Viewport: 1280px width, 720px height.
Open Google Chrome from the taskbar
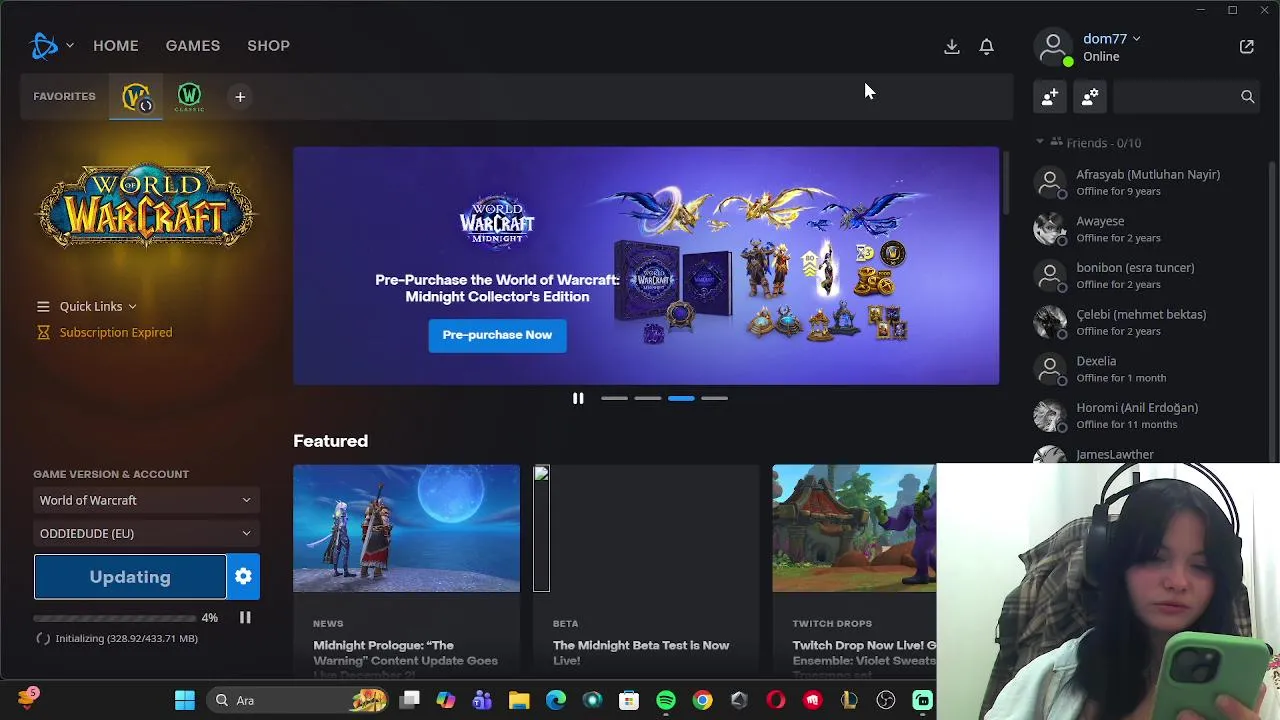[x=703, y=700]
